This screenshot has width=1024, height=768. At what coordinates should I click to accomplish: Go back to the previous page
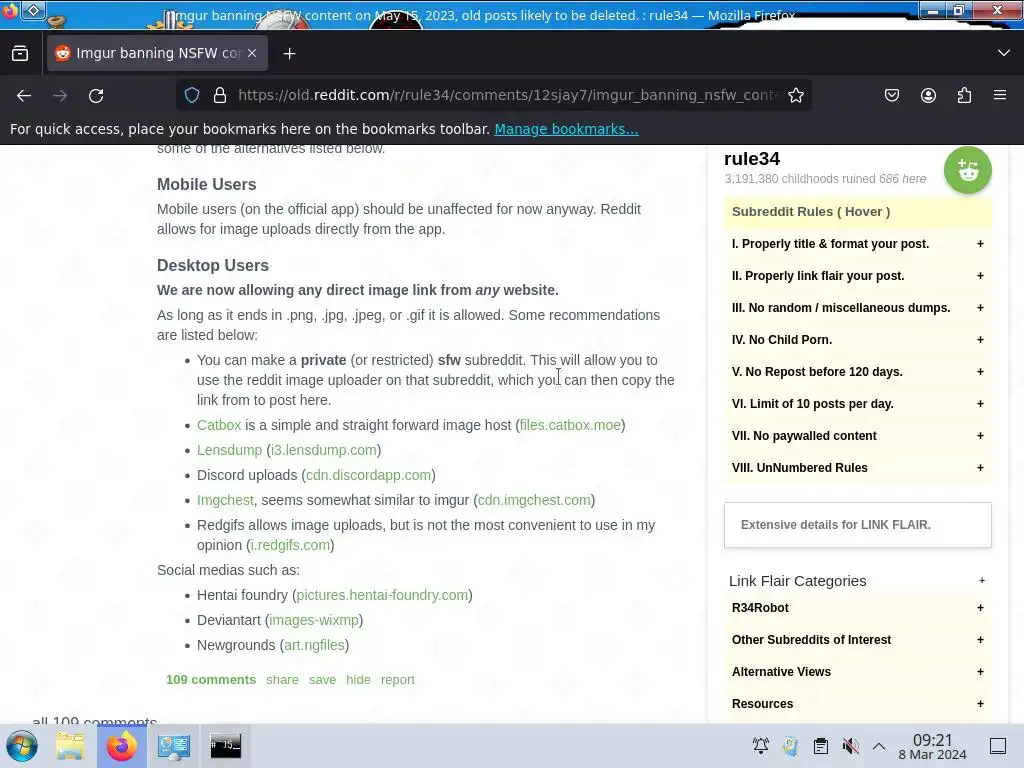pos(24,95)
